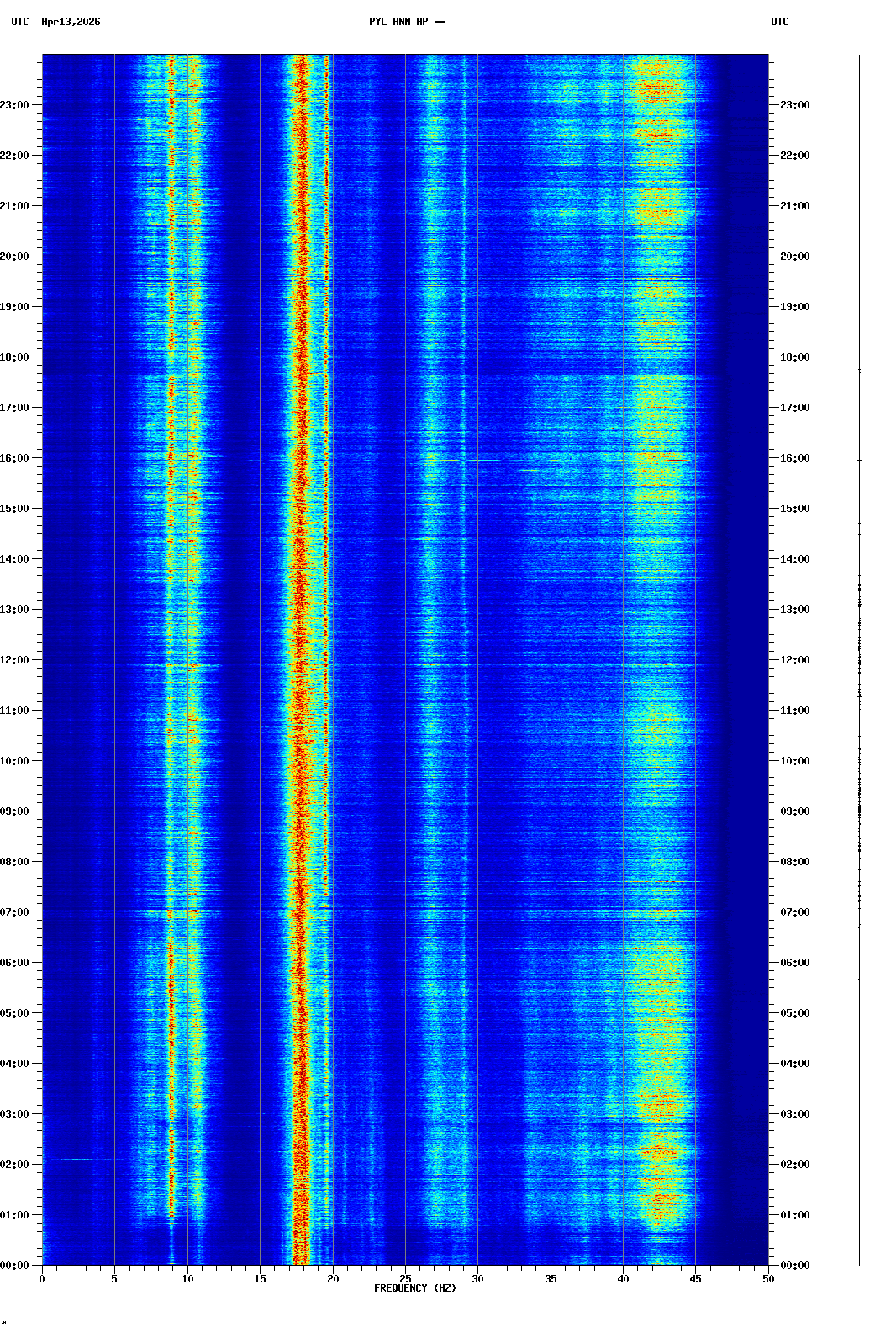
Task: Click the top-right 'UTC' label
Action: [x=779, y=22]
